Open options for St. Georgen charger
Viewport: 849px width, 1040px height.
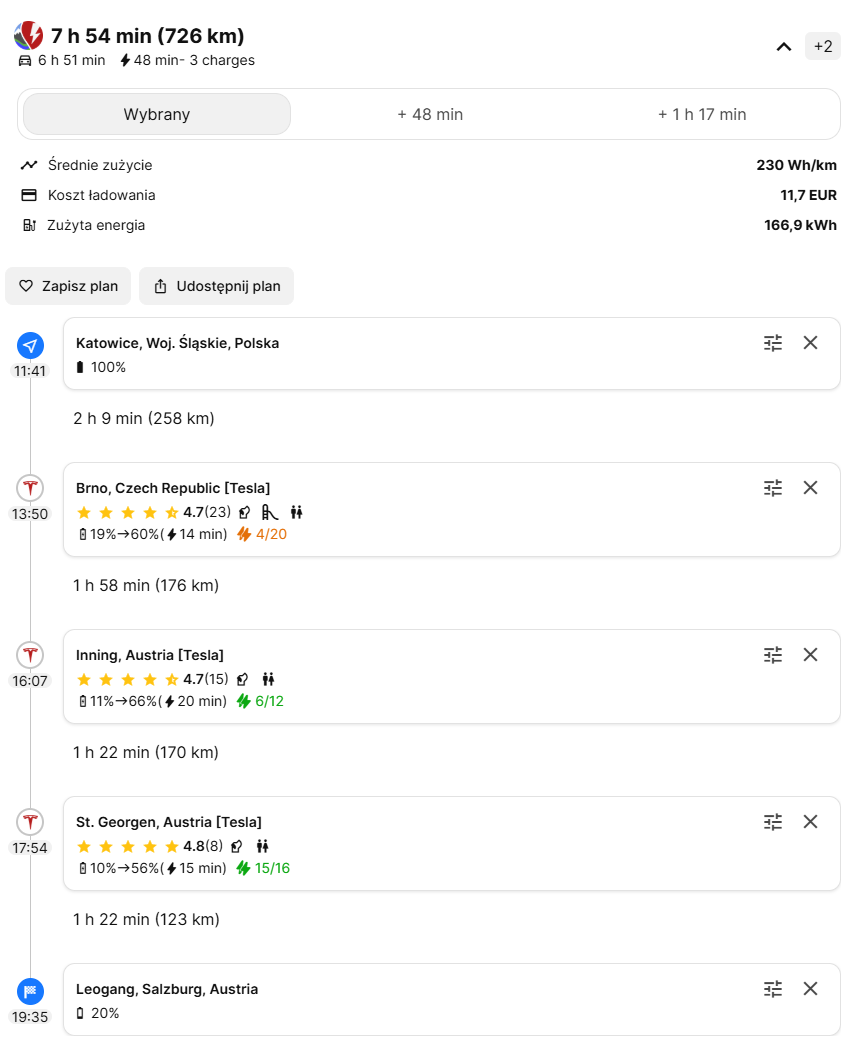click(773, 822)
